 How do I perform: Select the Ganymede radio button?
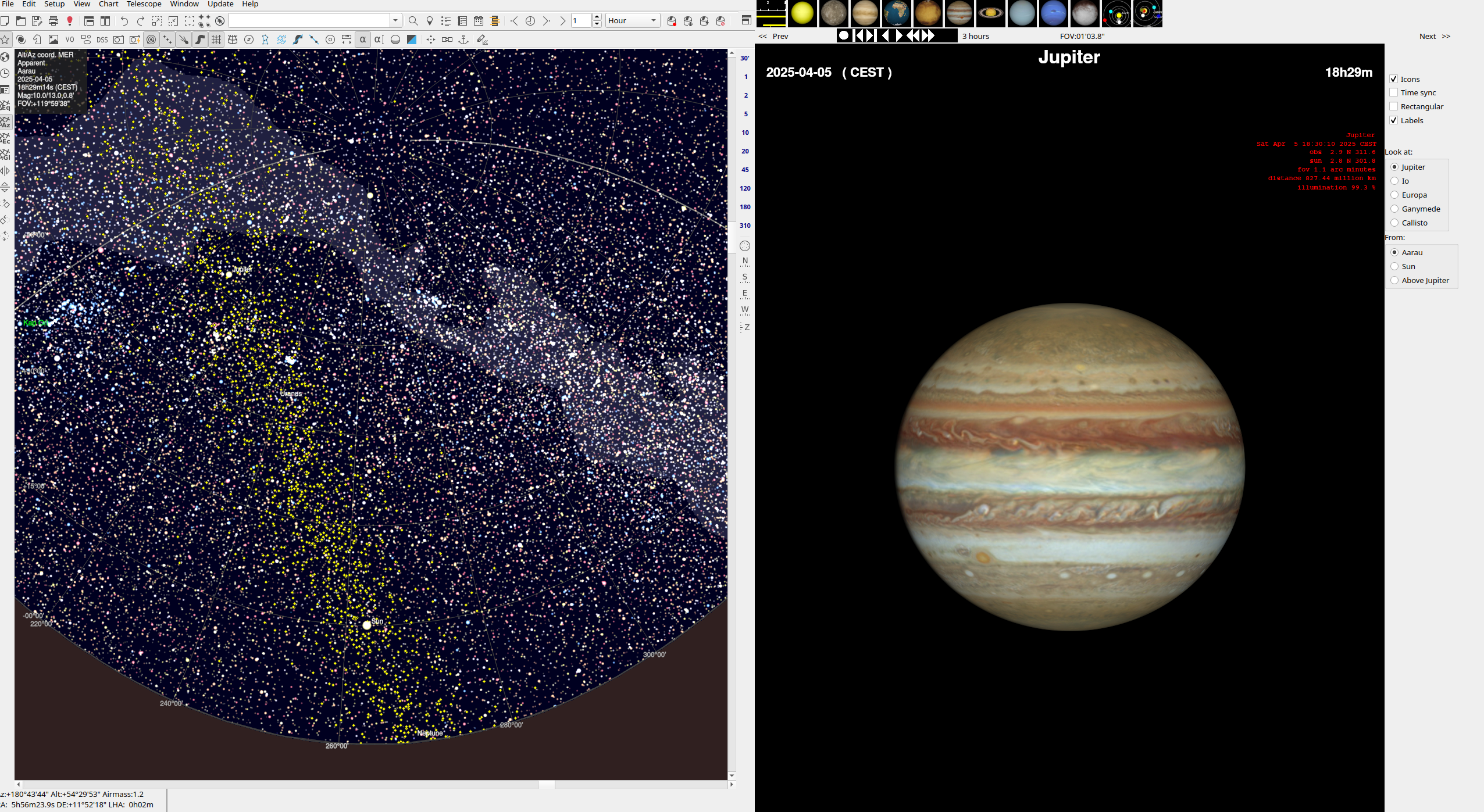point(1394,209)
